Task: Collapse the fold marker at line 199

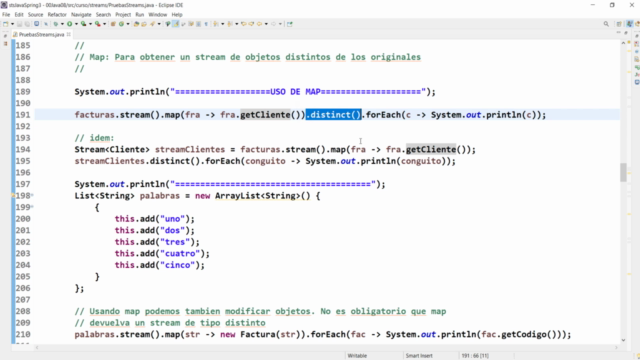Action: coord(32,207)
